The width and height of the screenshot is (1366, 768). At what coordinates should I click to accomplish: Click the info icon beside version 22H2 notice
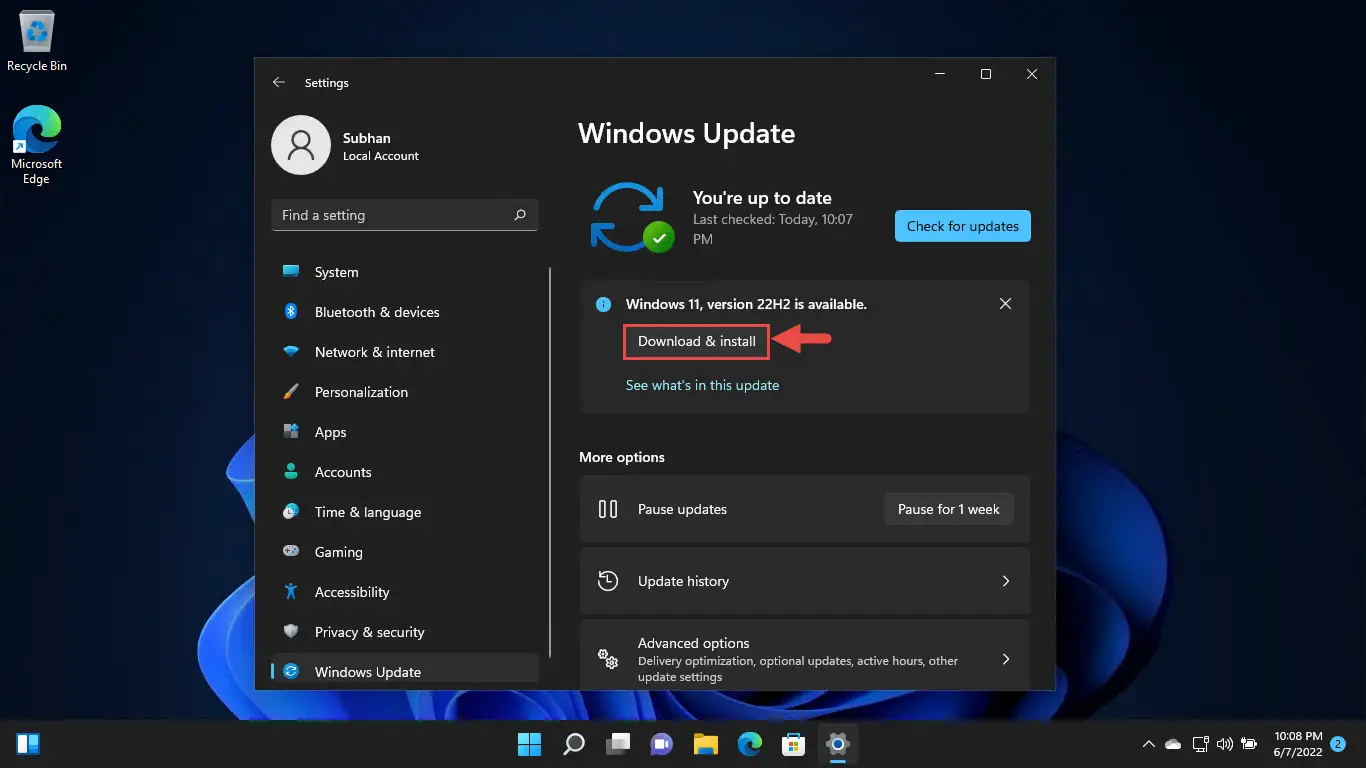[603, 304]
